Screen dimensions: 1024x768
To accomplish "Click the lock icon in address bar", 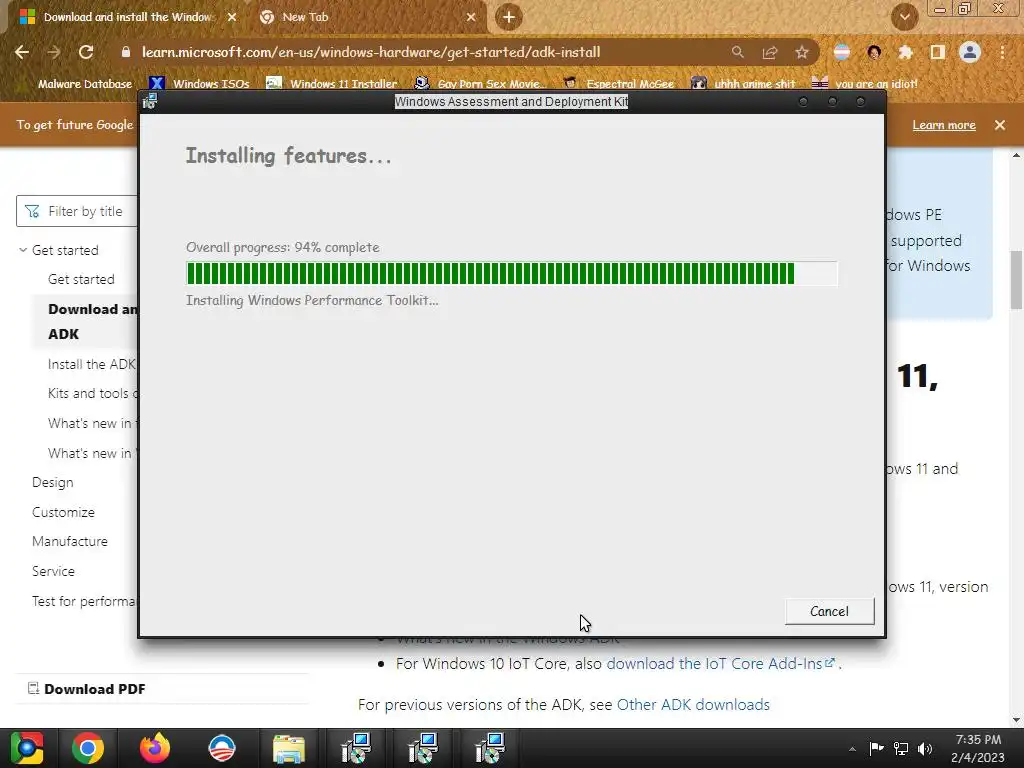I will (x=126, y=52).
